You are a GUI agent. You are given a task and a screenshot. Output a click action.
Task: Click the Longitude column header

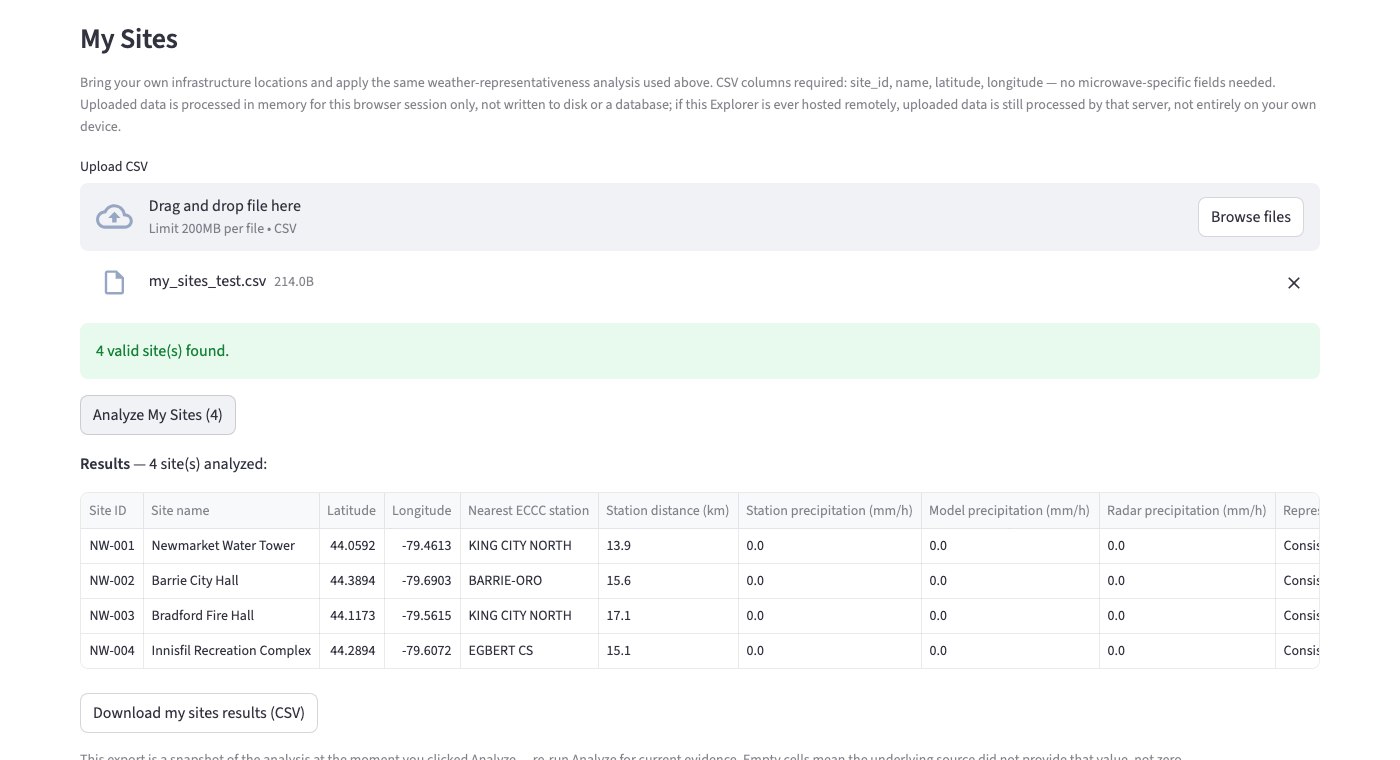coord(422,510)
